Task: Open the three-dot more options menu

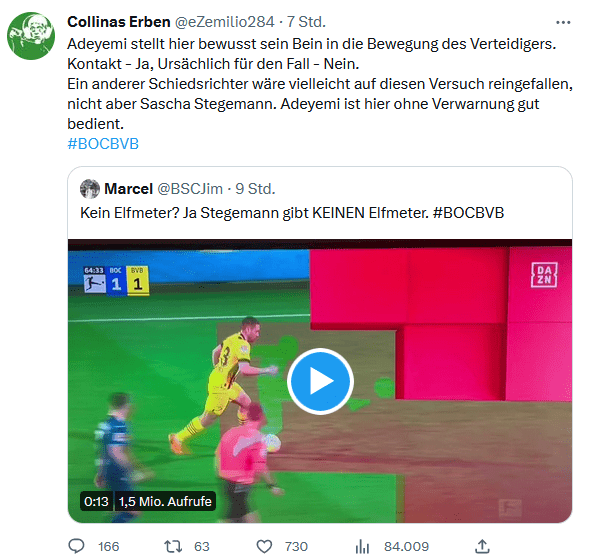Action: coord(563,23)
